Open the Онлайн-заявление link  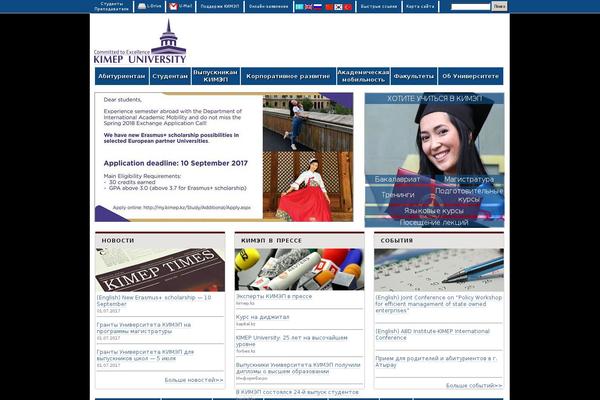pos(268,7)
